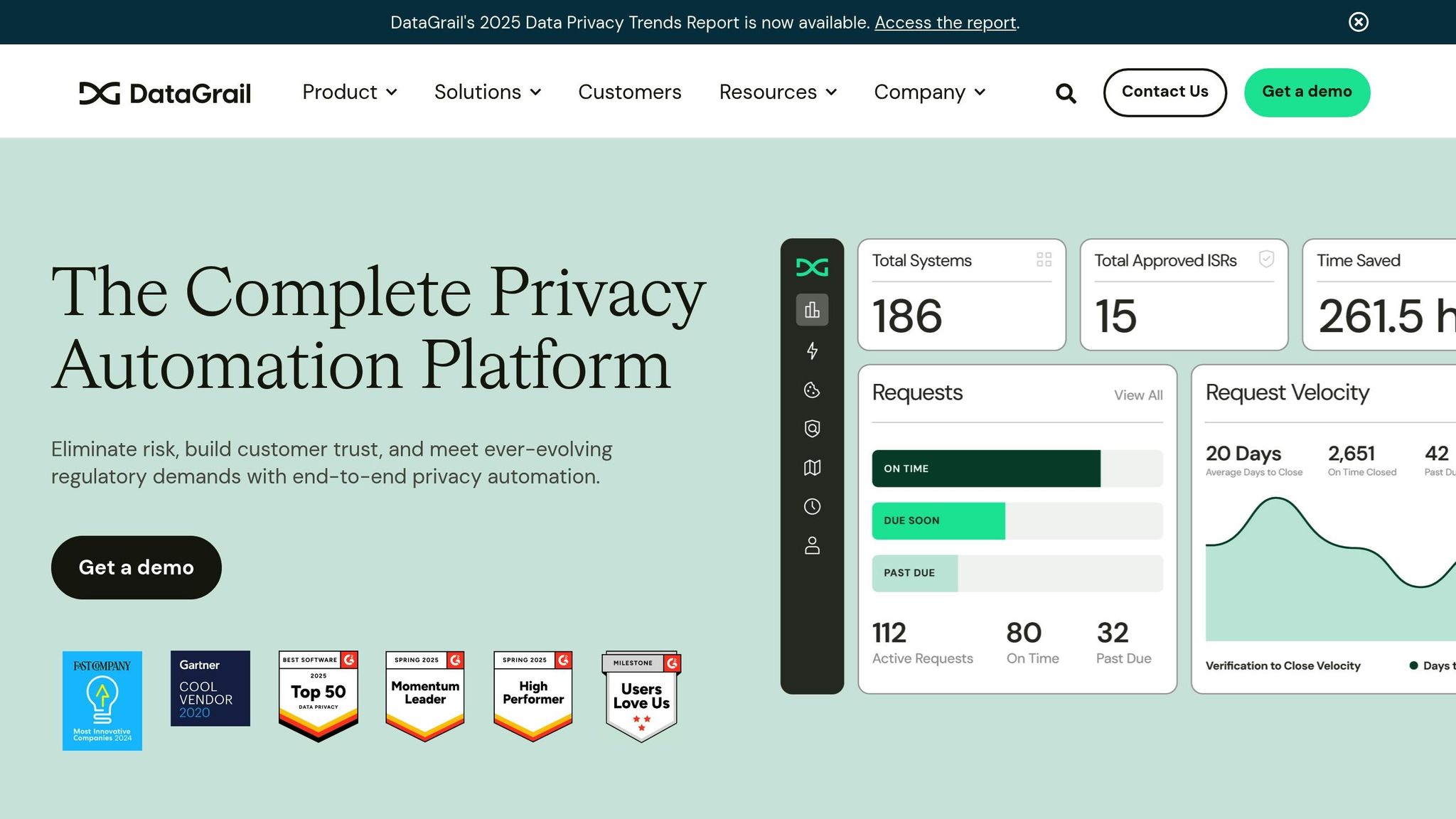Expand the Product menu

coord(350,92)
